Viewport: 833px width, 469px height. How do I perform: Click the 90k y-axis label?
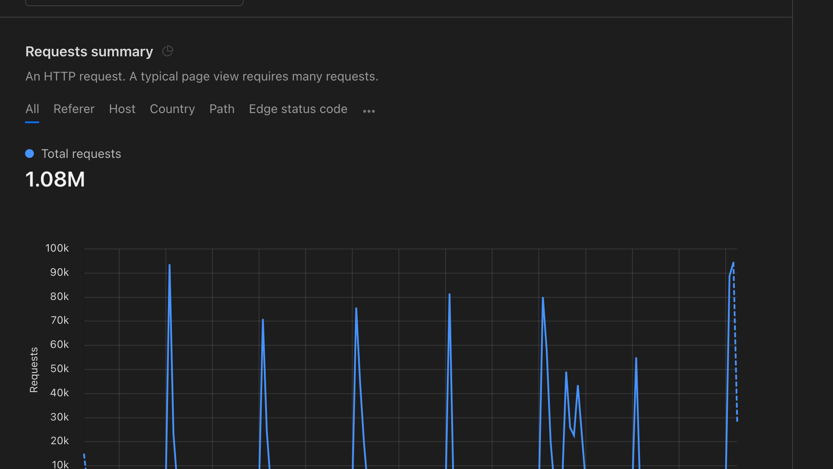[60, 272]
